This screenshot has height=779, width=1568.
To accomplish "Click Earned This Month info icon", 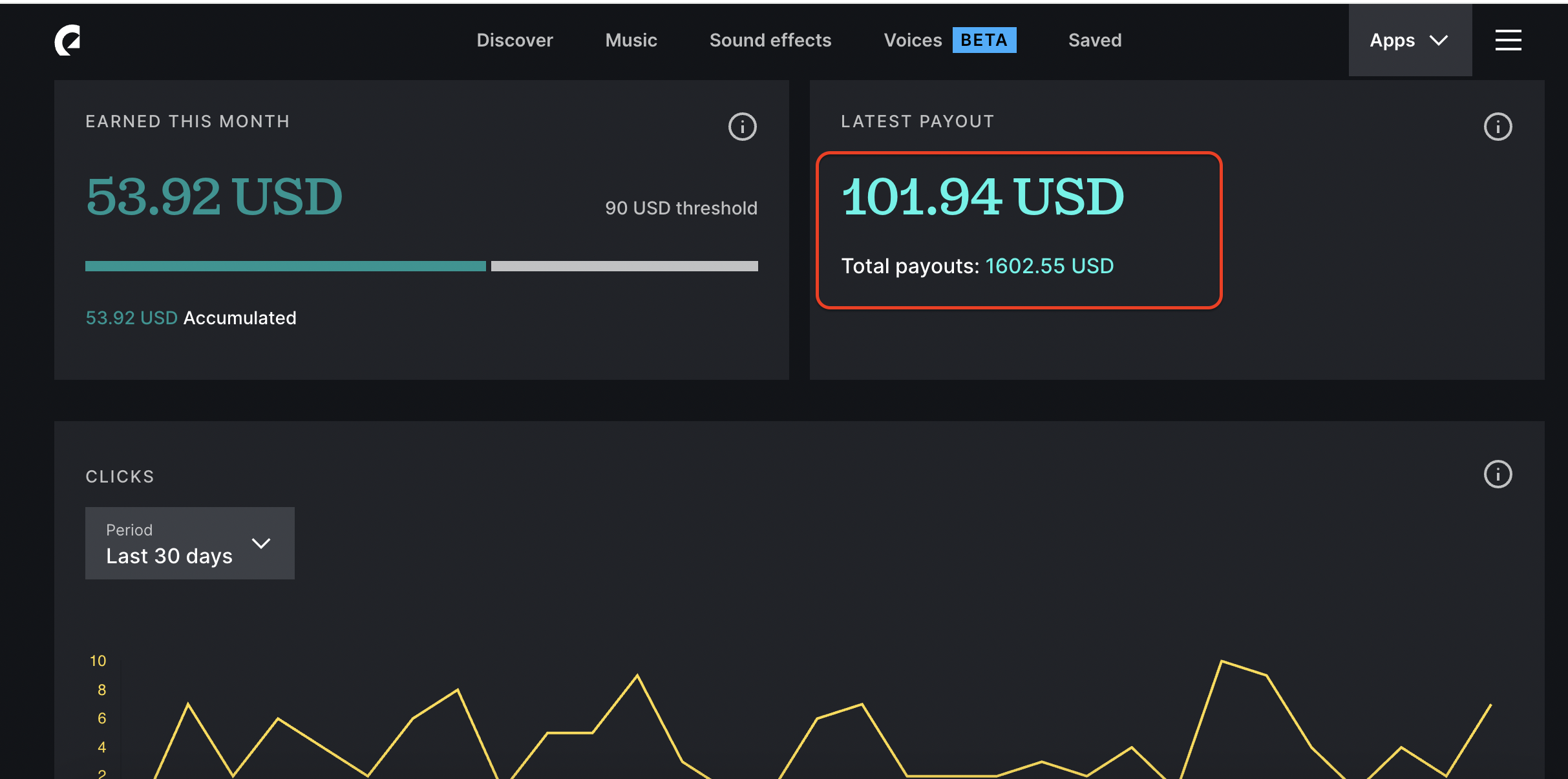I will coord(742,127).
